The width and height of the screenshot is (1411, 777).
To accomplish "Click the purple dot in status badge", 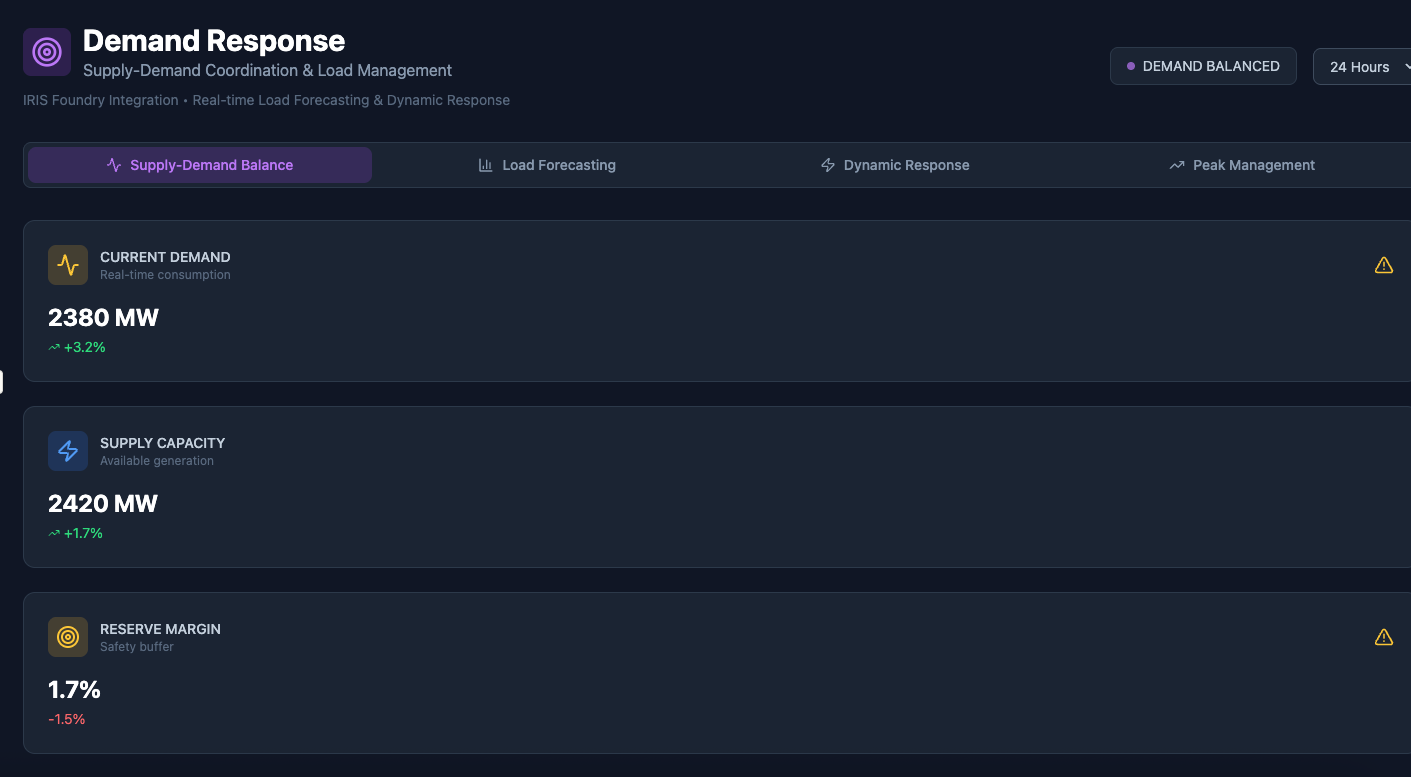I will click(1131, 66).
